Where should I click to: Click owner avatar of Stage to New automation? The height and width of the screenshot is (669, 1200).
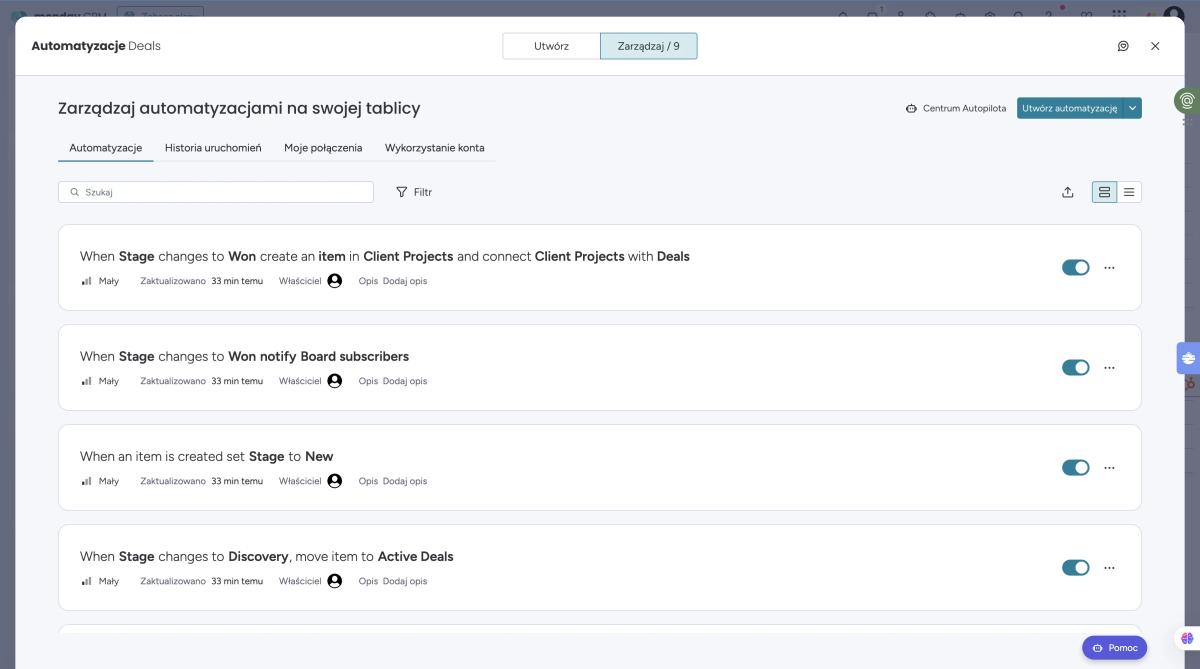coord(335,481)
